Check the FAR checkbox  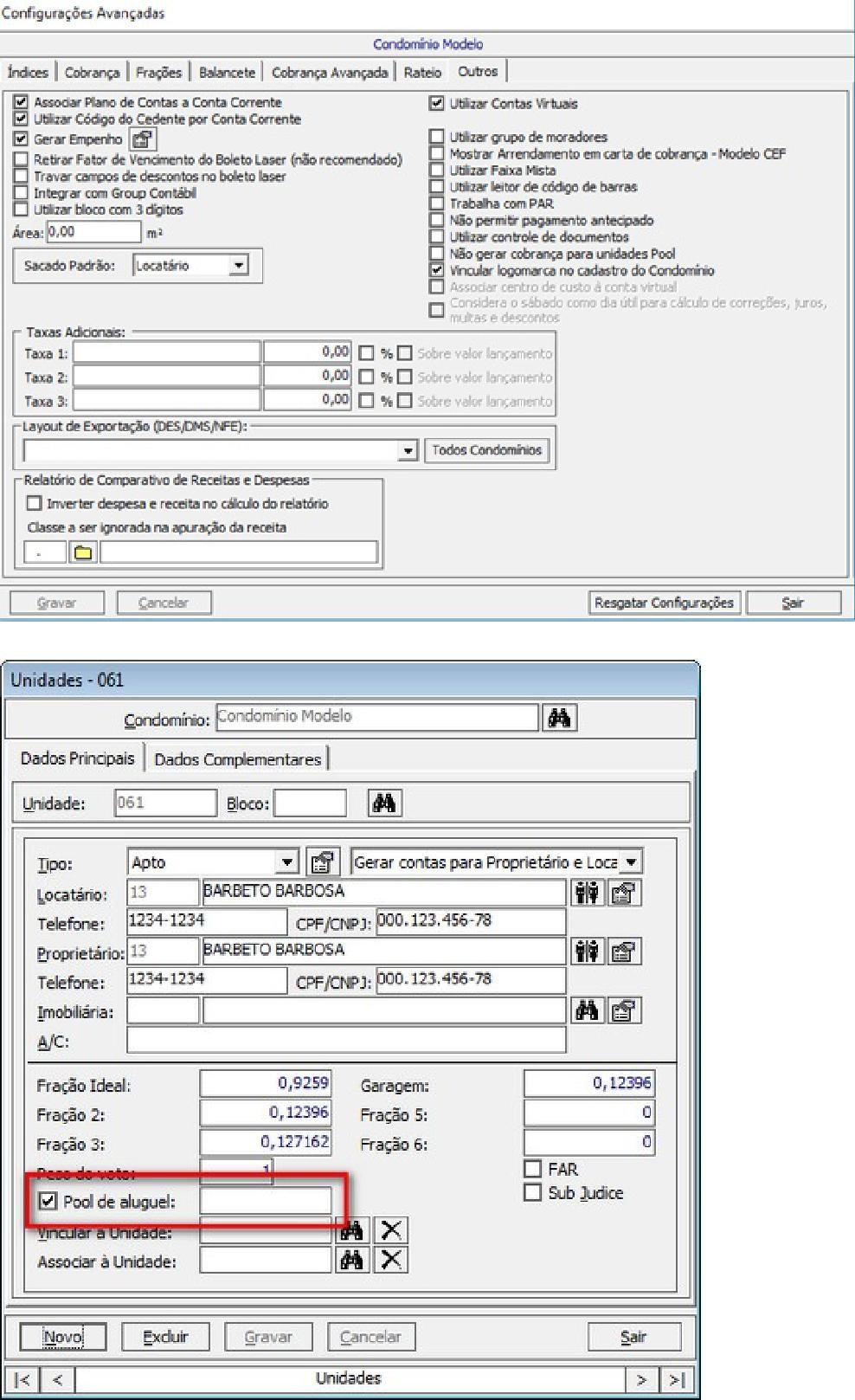pos(533,1169)
